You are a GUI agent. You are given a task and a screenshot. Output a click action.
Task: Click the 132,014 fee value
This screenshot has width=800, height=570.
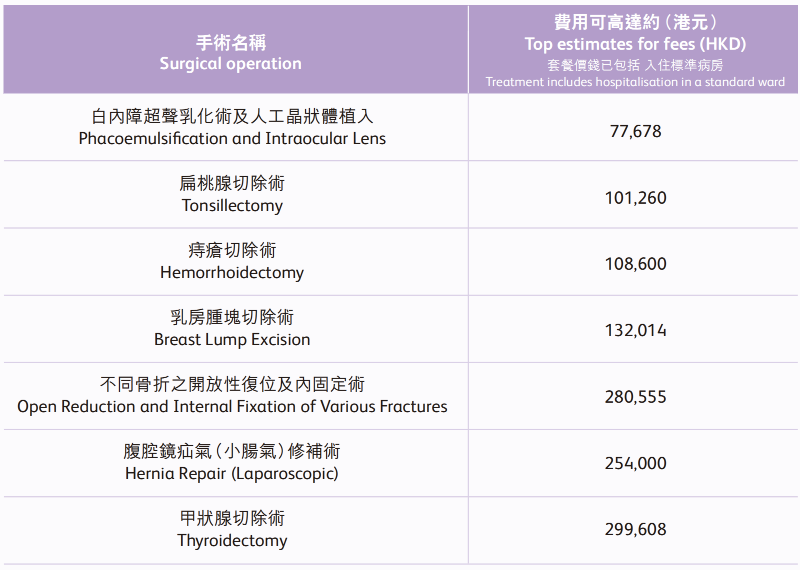click(635, 330)
